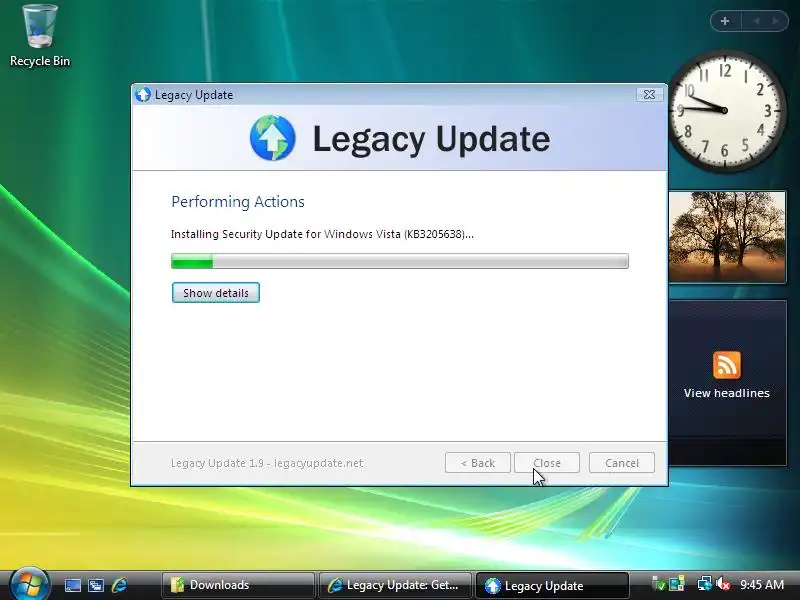Click the muted volume tray icon
800x600 pixels.
[x=723, y=584]
